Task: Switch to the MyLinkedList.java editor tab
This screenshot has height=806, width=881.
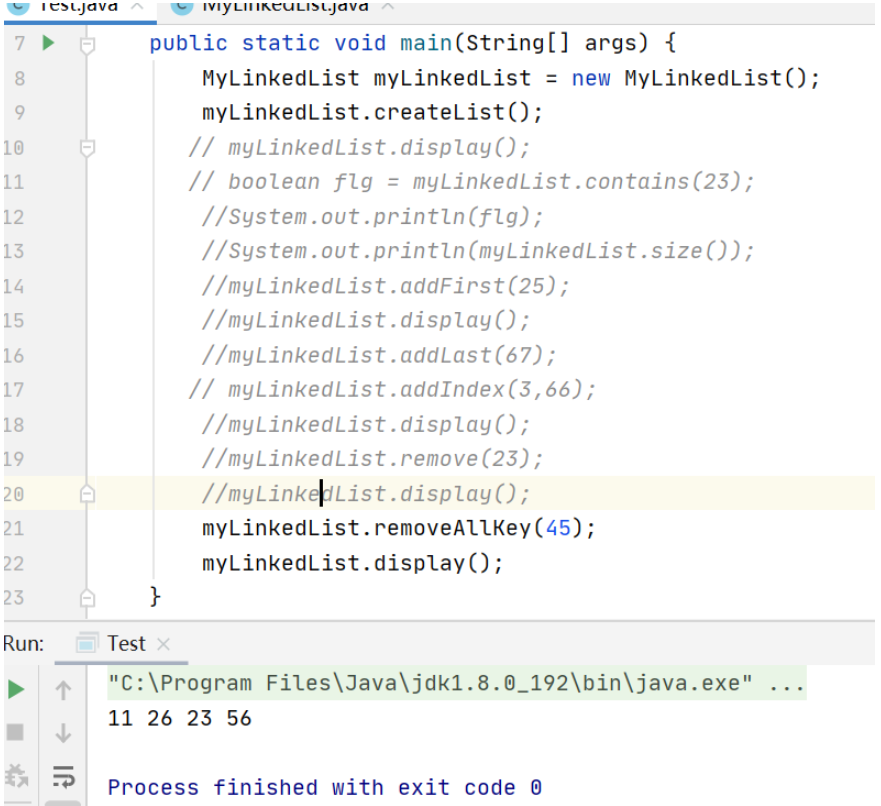Action: 285,7
